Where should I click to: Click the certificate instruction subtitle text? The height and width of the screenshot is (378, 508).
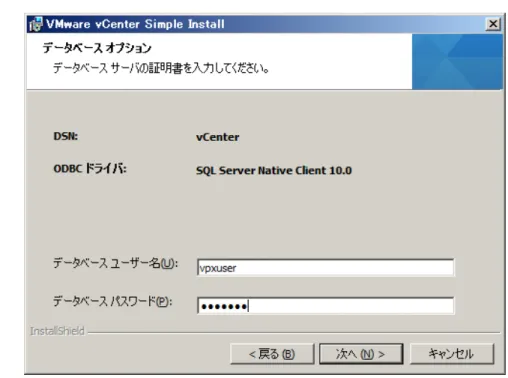coord(161,68)
